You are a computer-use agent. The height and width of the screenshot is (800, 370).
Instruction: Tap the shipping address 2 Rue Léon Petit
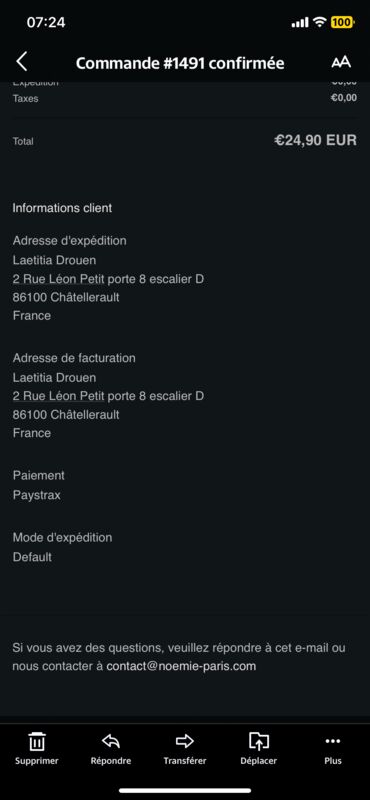[60, 279]
